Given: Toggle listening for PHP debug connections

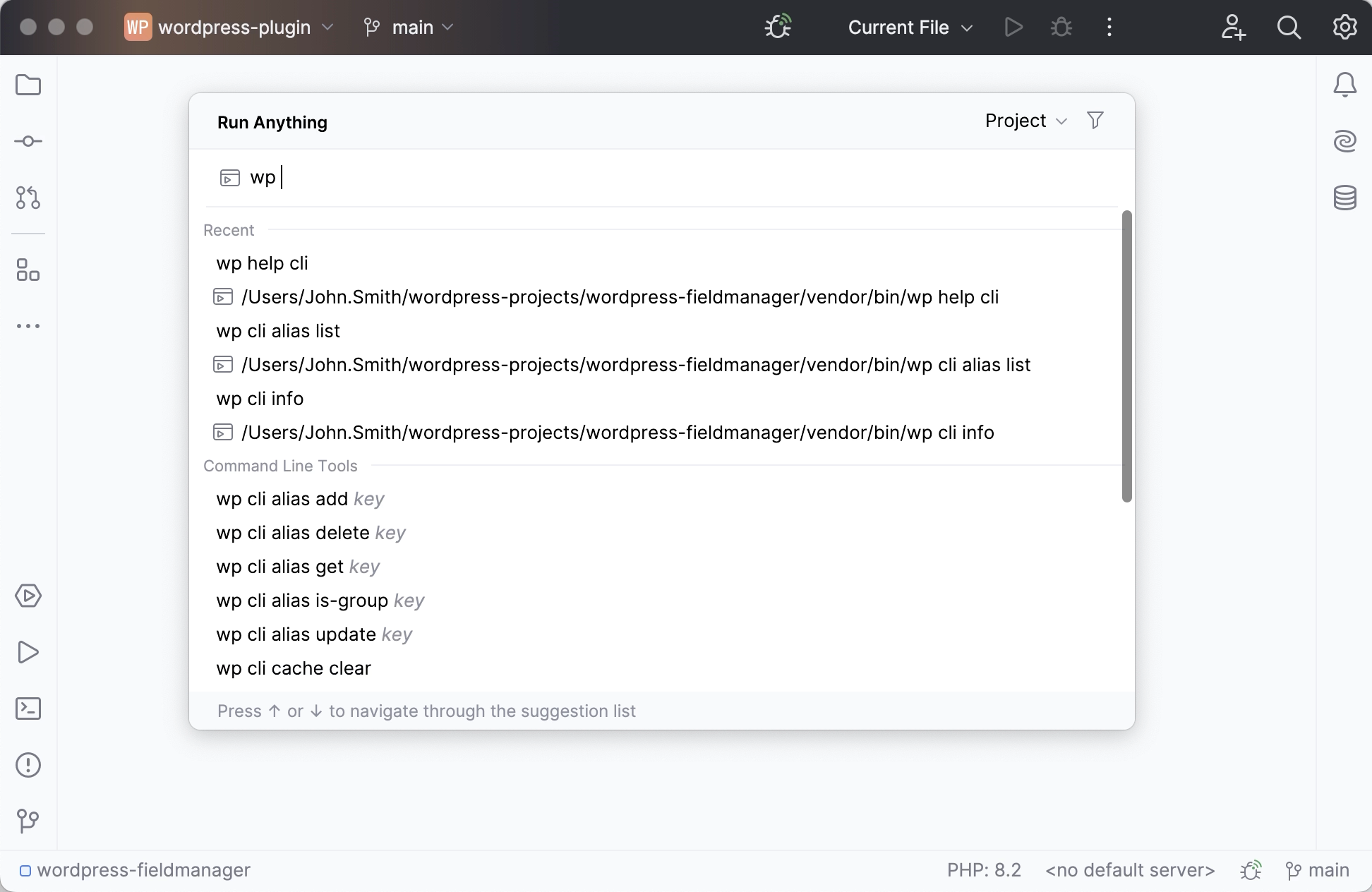Looking at the screenshot, I should [777, 27].
